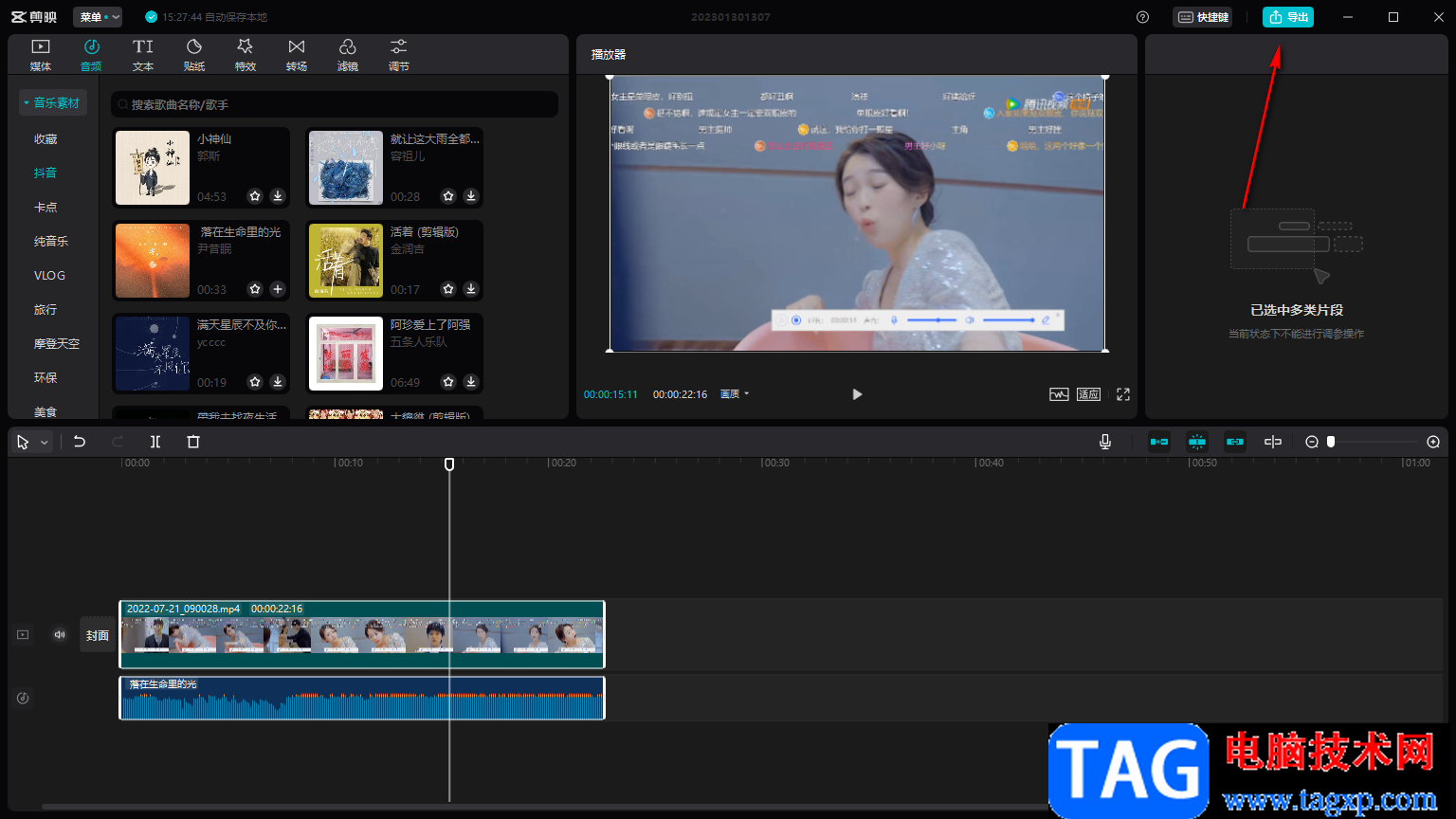The height and width of the screenshot is (819, 1456).
Task: Favorite 就让这大雨全都 with star icon
Action: [x=448, y=196]
